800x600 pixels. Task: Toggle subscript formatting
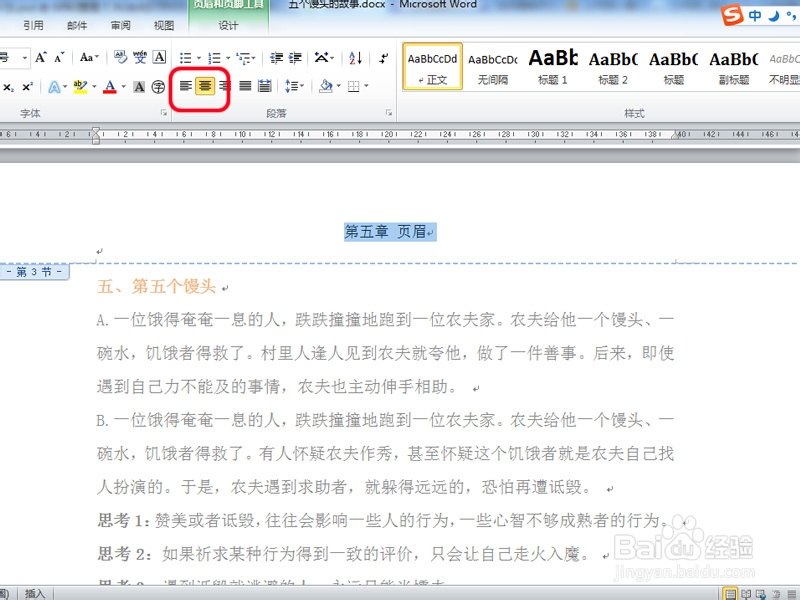[x=8, y=86]
